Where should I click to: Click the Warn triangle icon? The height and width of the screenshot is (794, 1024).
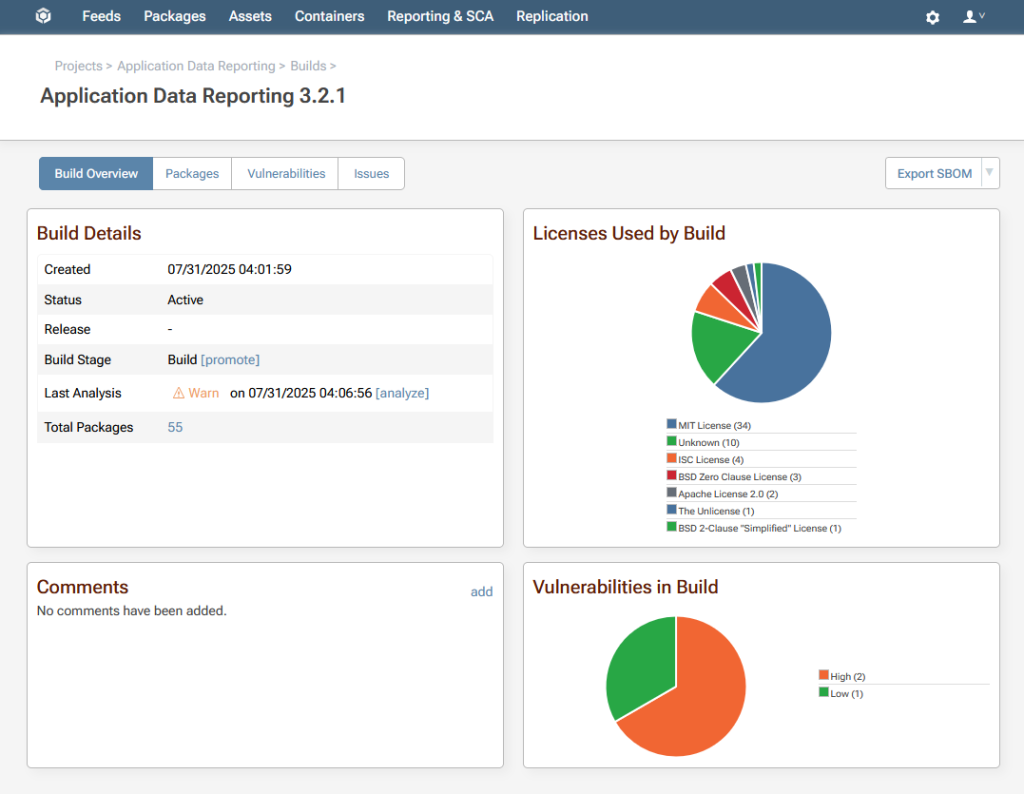tap(179, 393)
